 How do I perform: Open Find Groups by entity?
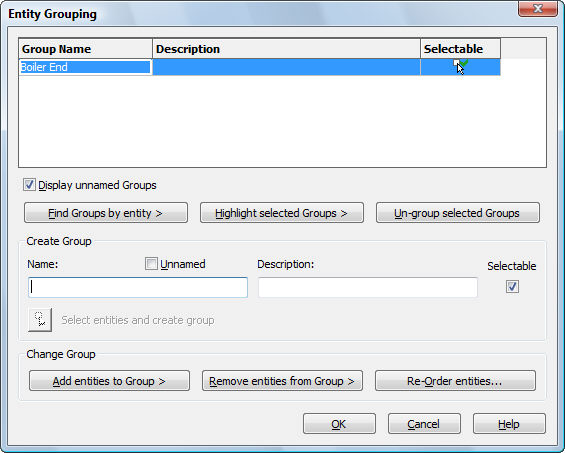click(106, 213)
